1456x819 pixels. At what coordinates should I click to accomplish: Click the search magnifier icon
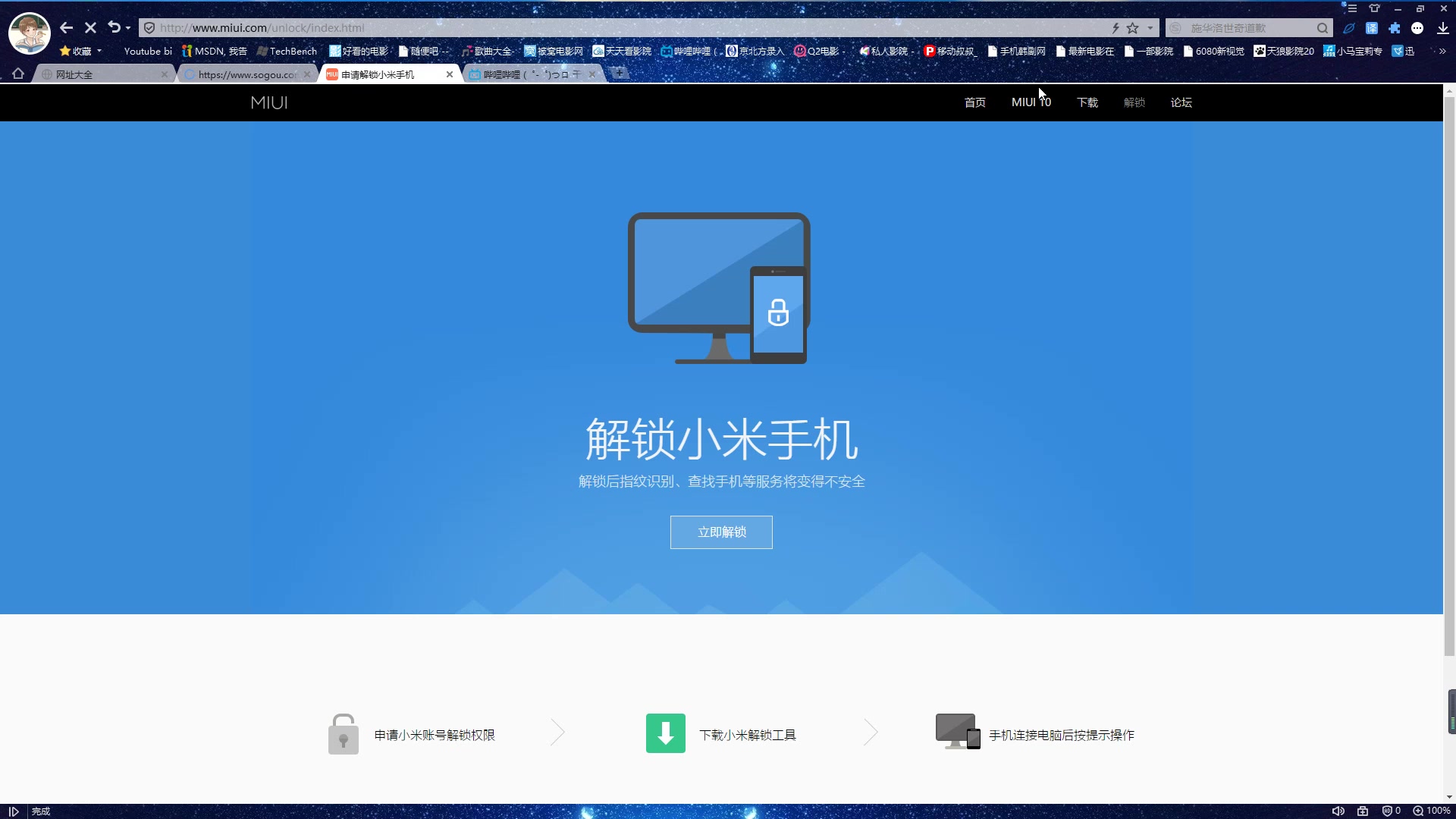click(1323, 28)
